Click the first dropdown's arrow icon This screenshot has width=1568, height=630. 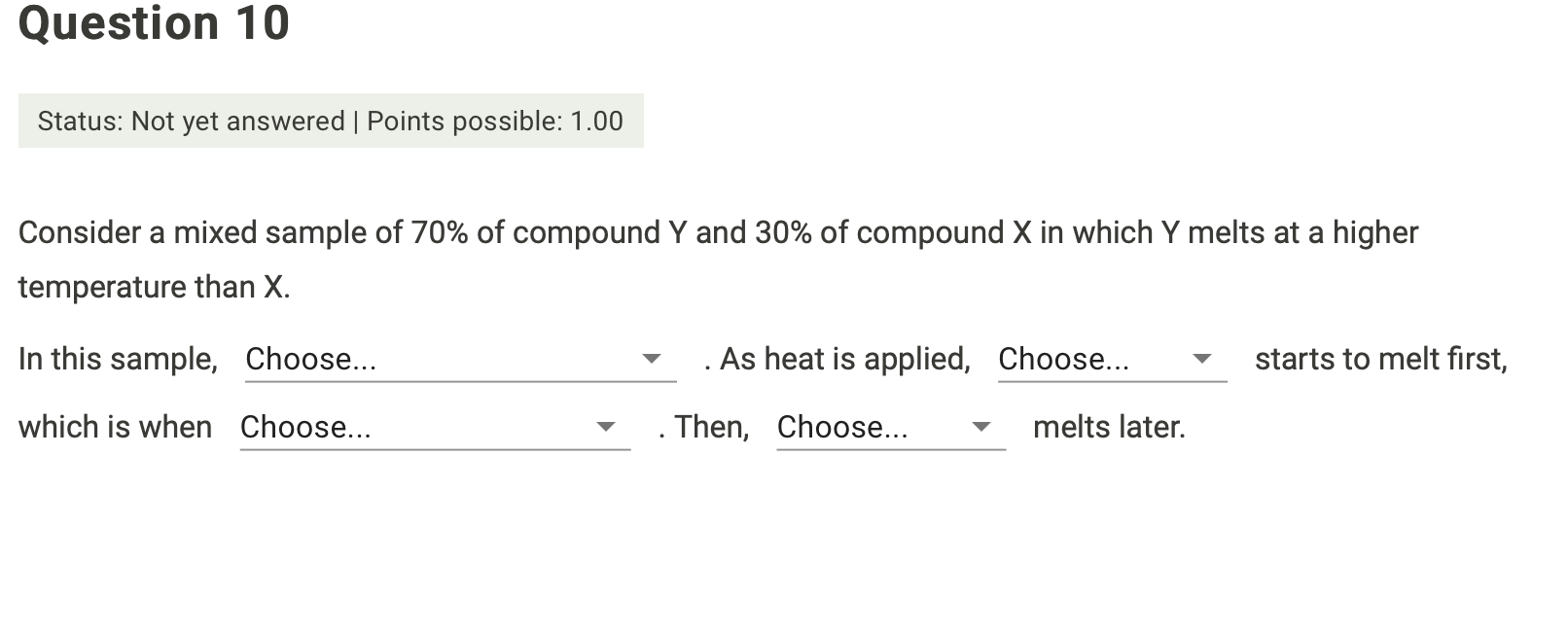click(653, 360)
